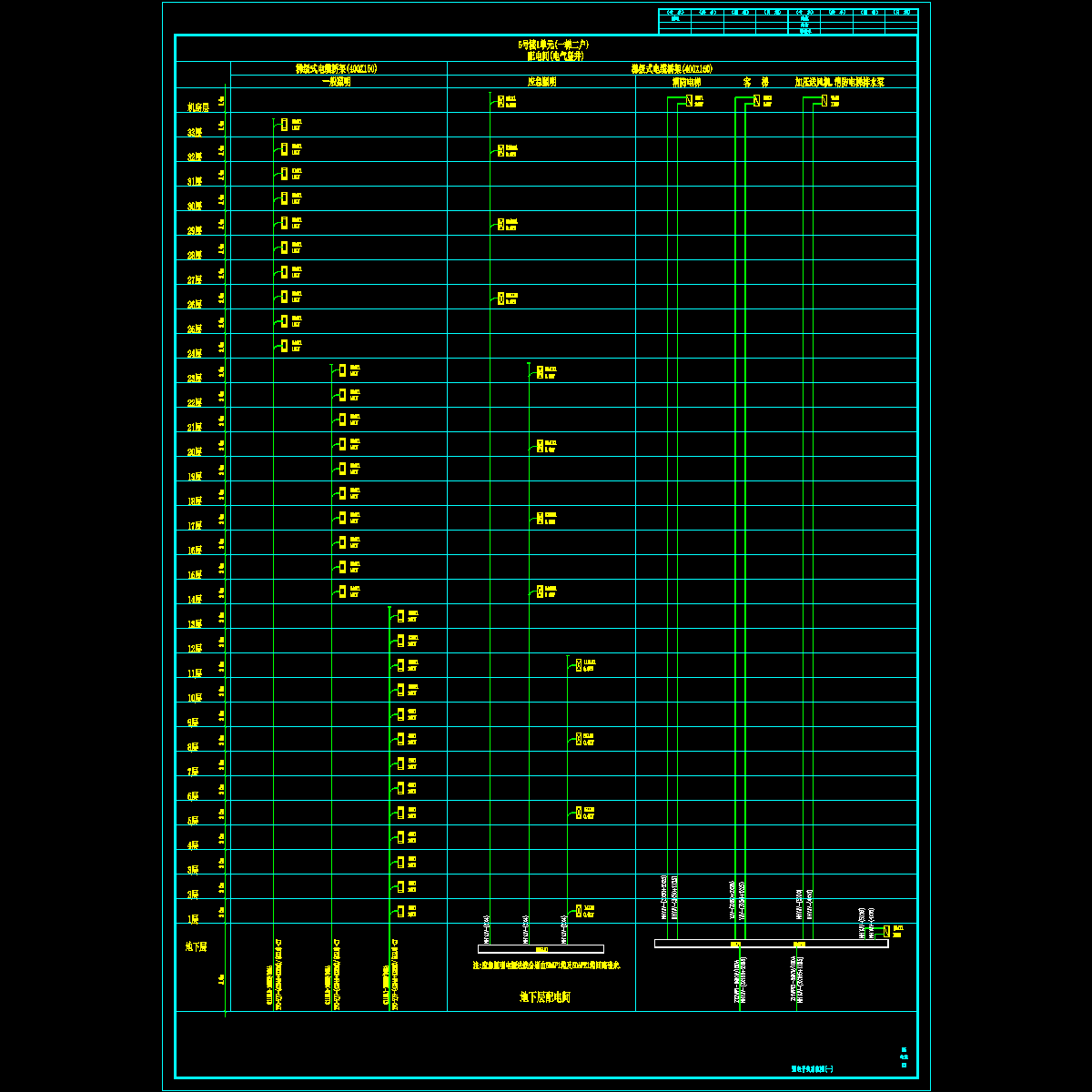Select the general lighting box symbol on 13层
Screen dimensions: 1092x1092
click(400, 616)
